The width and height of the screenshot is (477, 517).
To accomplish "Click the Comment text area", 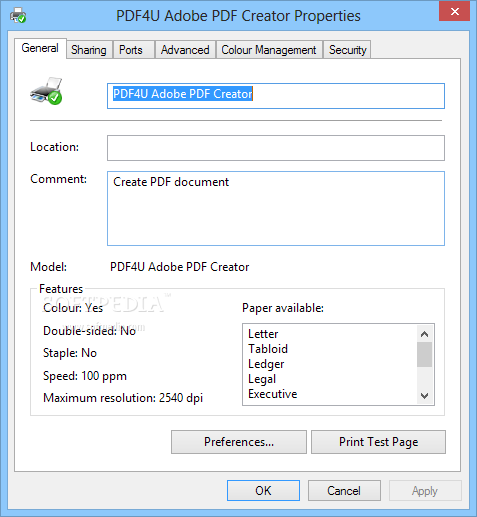I will 276,209.
